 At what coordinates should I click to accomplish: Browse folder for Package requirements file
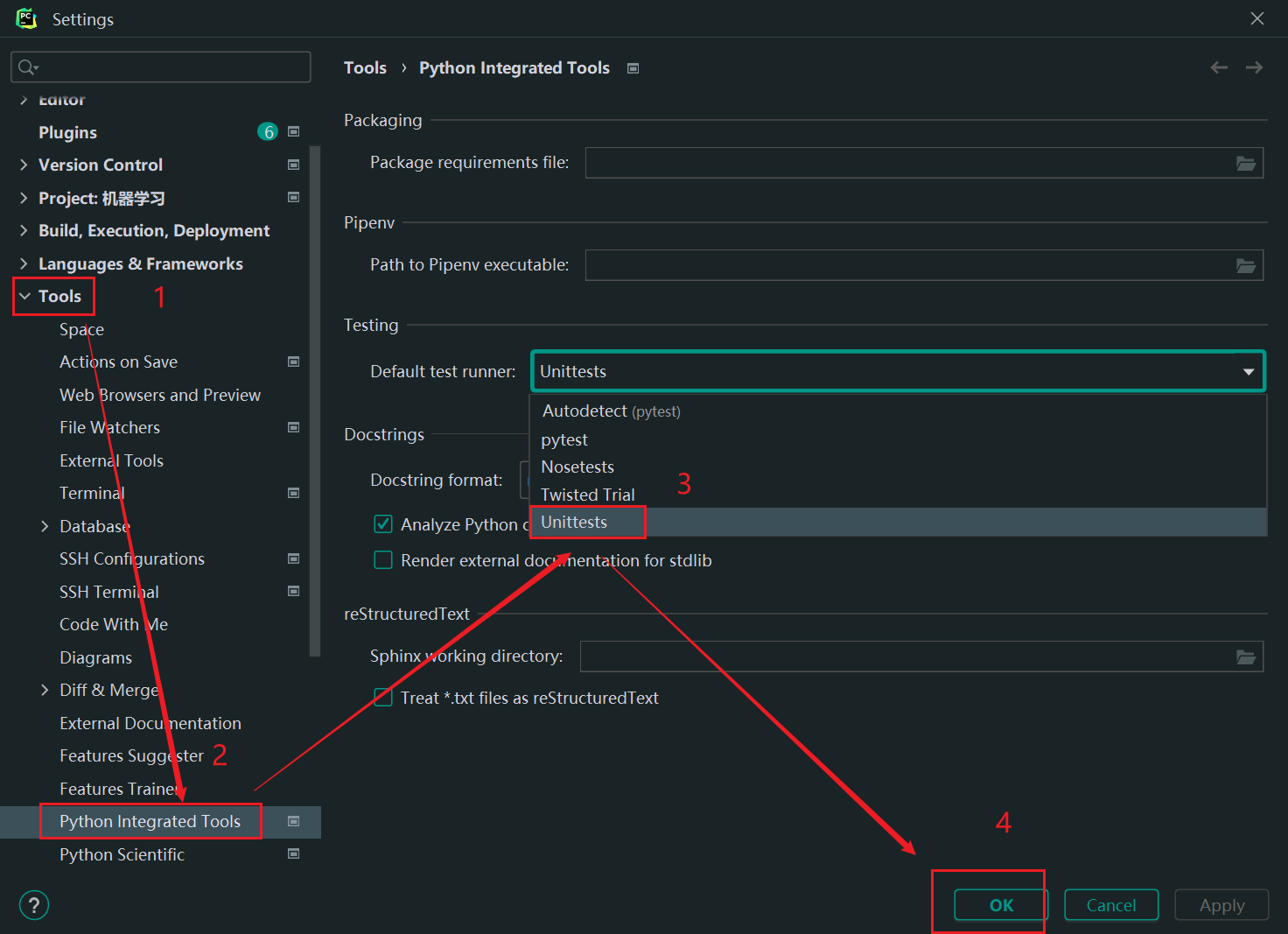click(x=1246, y=163)
